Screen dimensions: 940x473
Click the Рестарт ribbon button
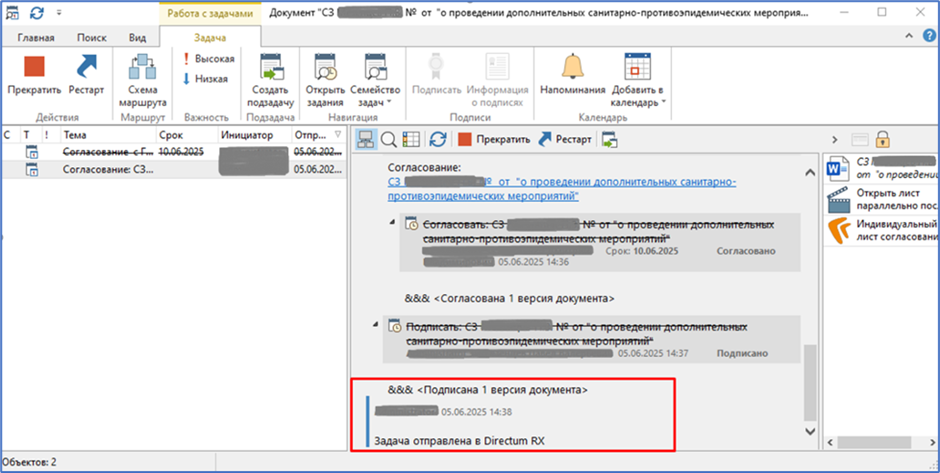(85, 76)
